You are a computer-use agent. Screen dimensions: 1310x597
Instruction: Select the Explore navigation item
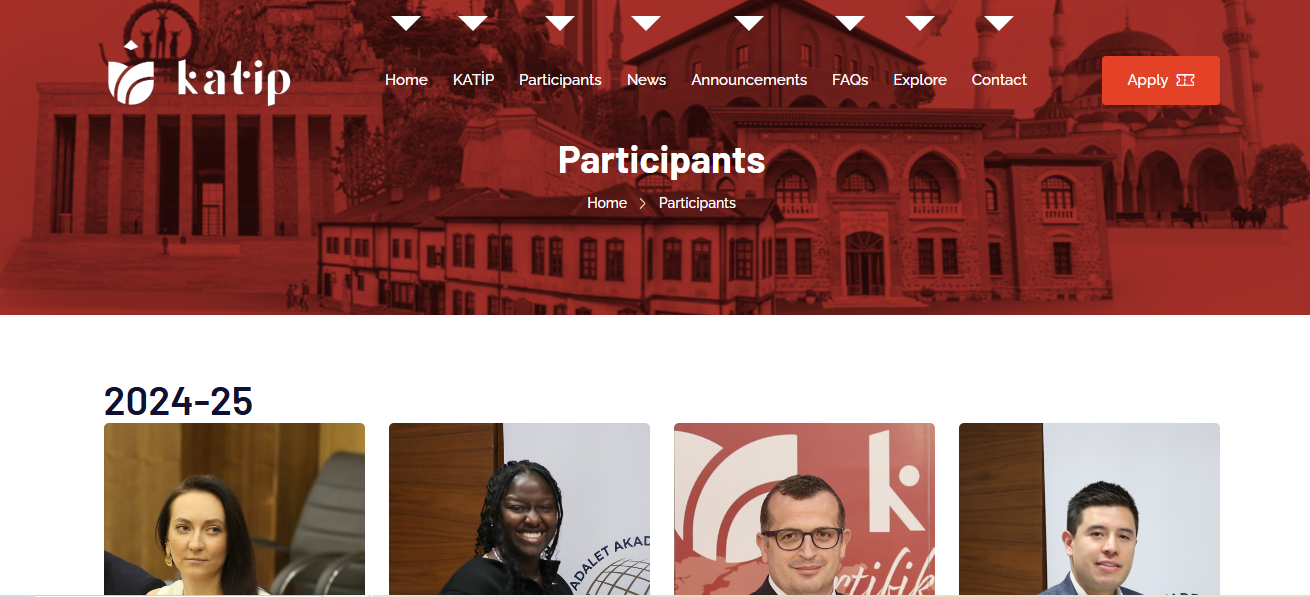(920, 80)
